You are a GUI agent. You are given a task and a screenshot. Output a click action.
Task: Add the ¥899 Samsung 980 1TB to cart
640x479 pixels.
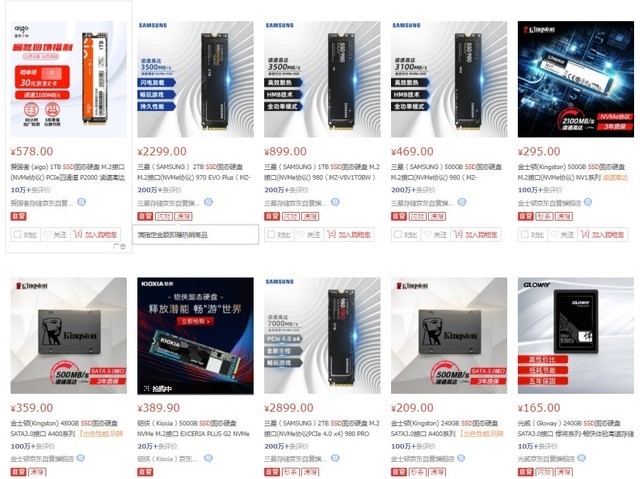coord(349,235)
